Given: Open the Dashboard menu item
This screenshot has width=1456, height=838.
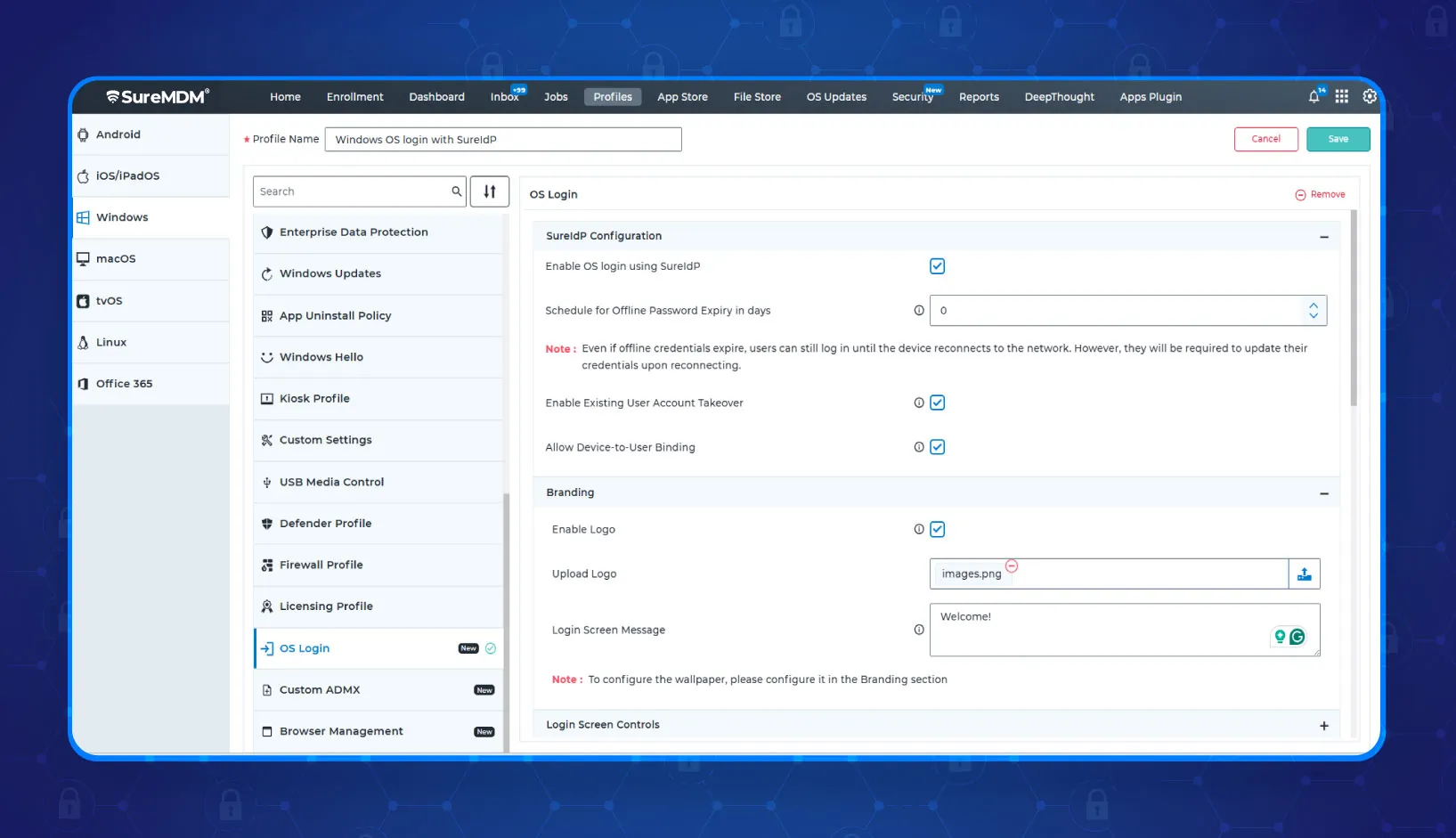Looking at the screenshot, I should pos(436,97).
